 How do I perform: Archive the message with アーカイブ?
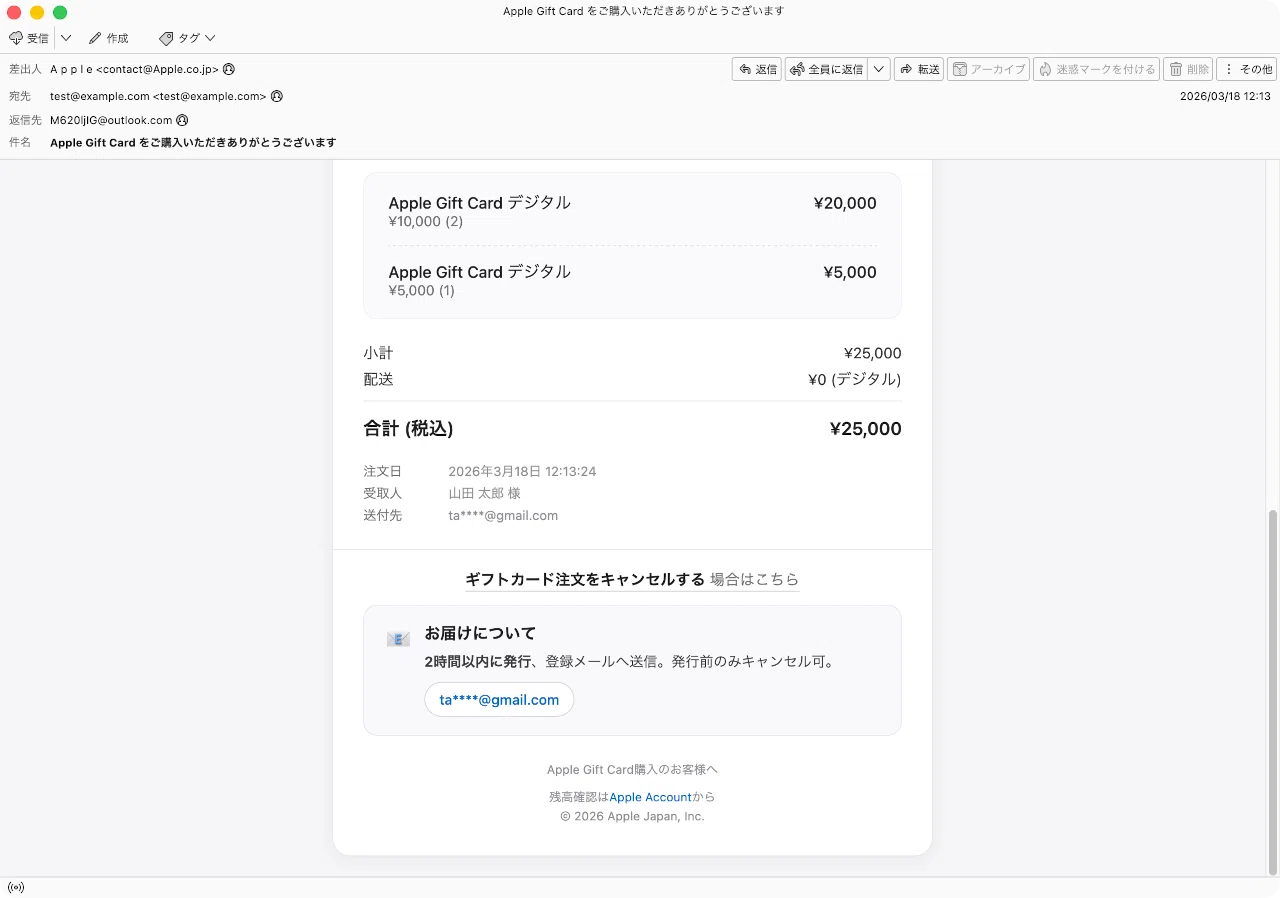click(x=989, y=69)
